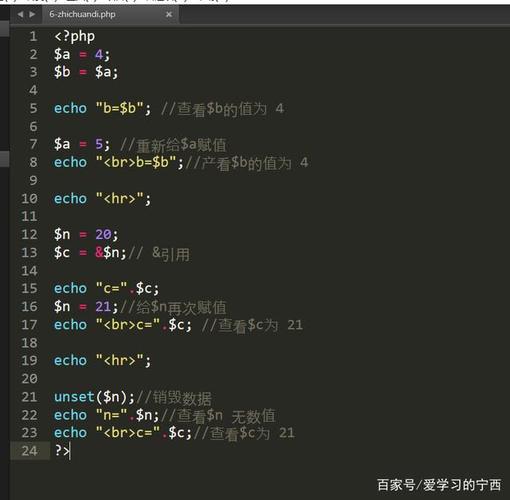Click line number 5 in gutter
This screenshot has width=510, height=500.
pos(33,108)
